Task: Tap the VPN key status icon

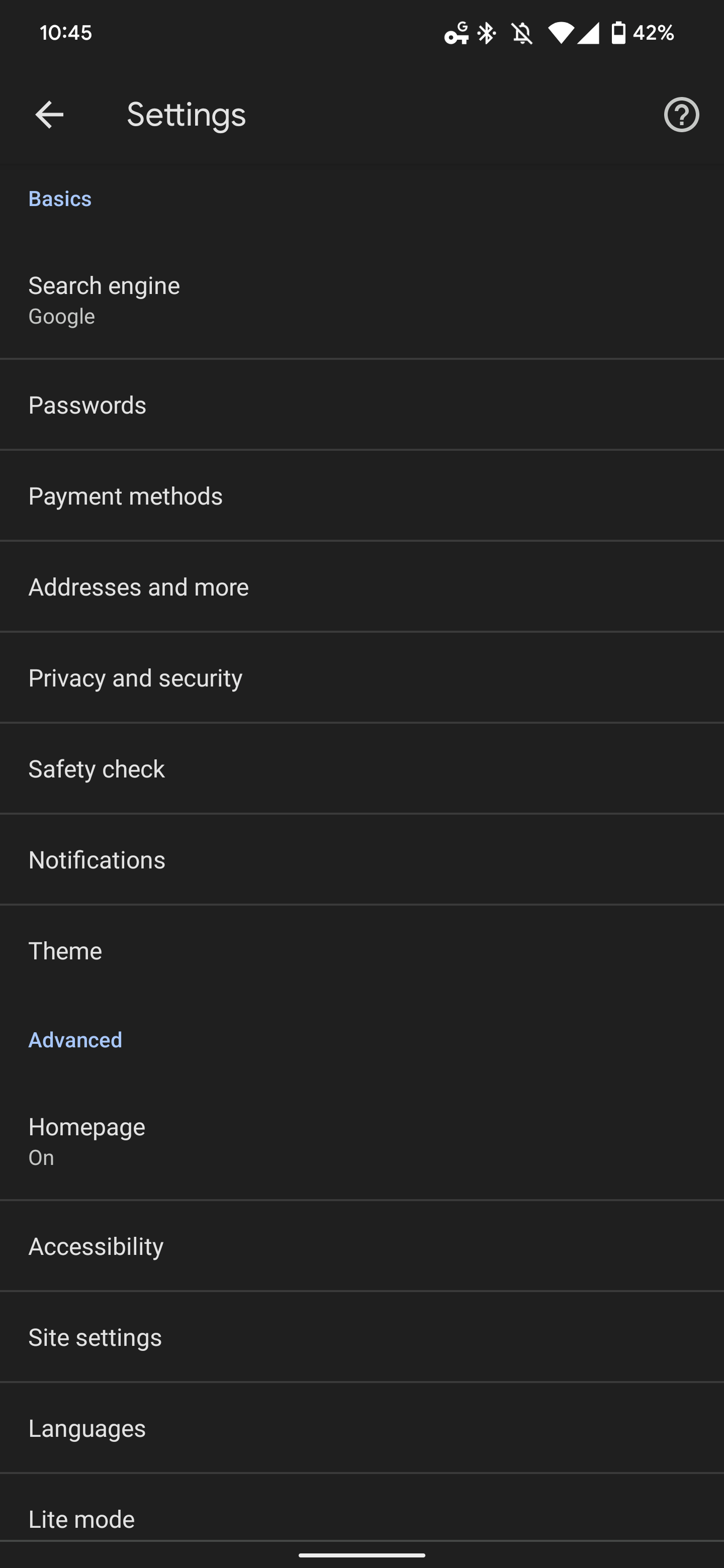Action: point(456,33)
